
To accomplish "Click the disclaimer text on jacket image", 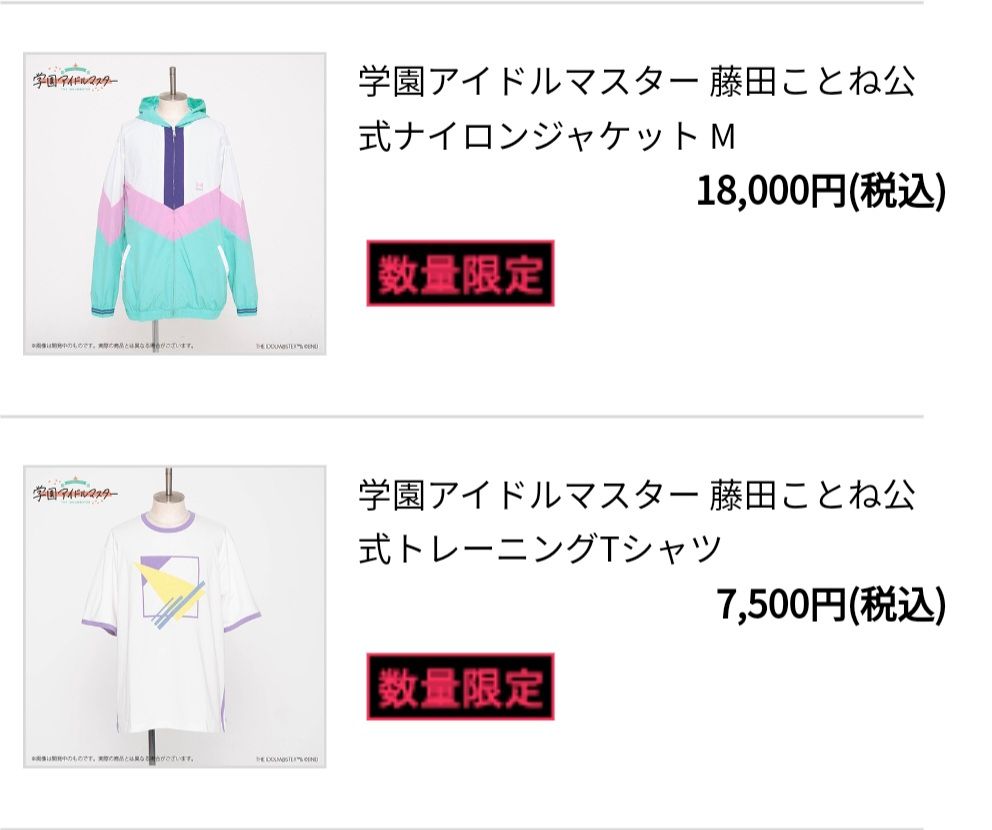I will coord(113,345).
